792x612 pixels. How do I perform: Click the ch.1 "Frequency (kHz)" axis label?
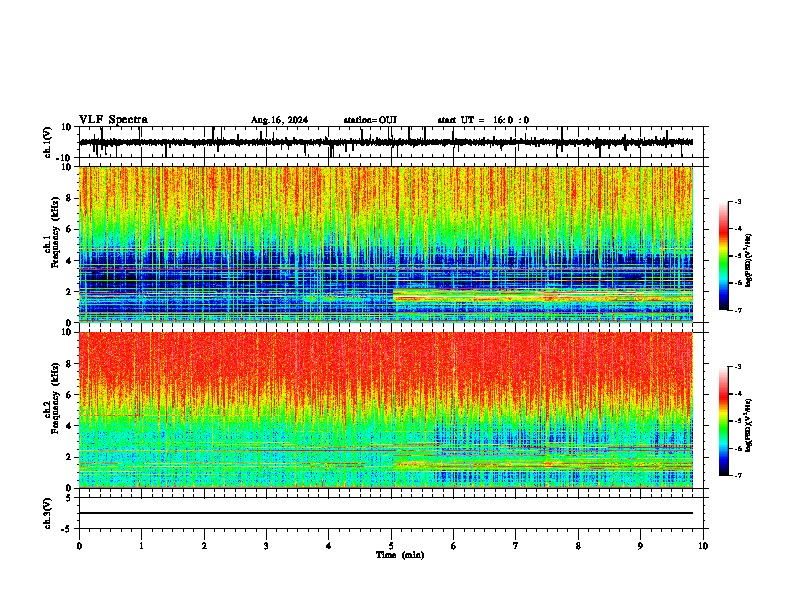[x=55, y=232]
